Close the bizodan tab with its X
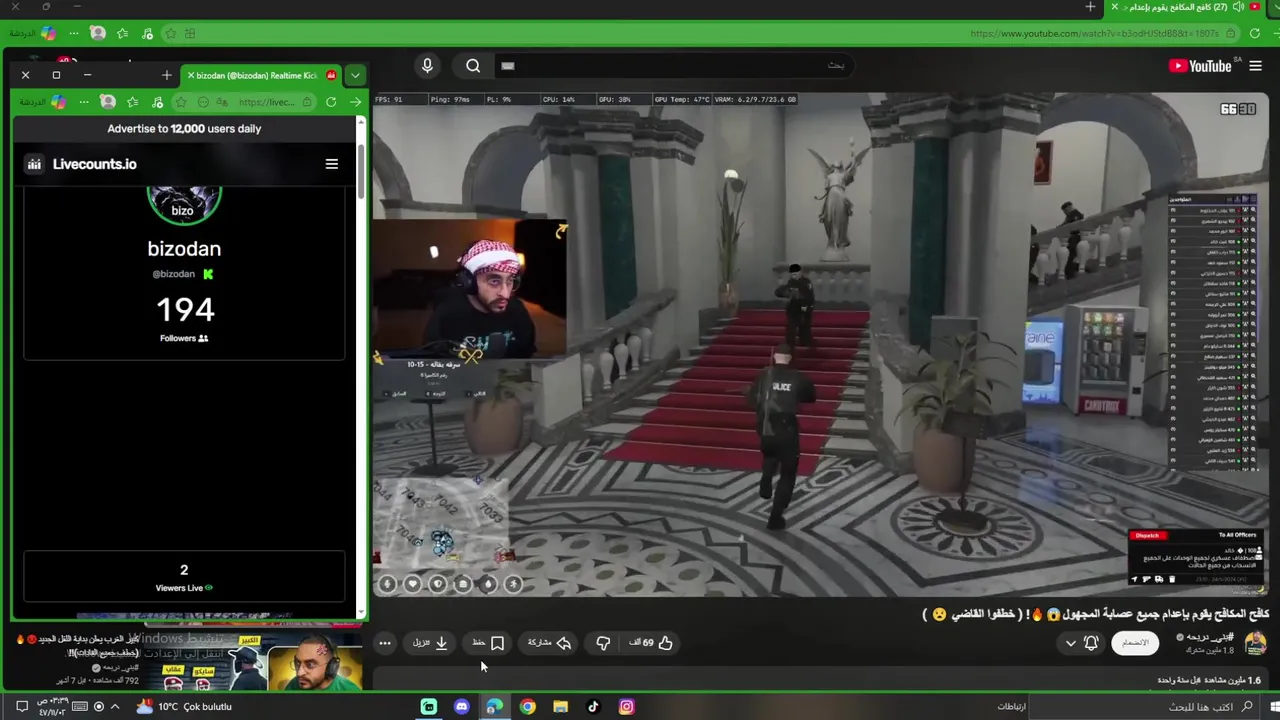The width and height of the screenshot is (1280, 720). (191, 75)
